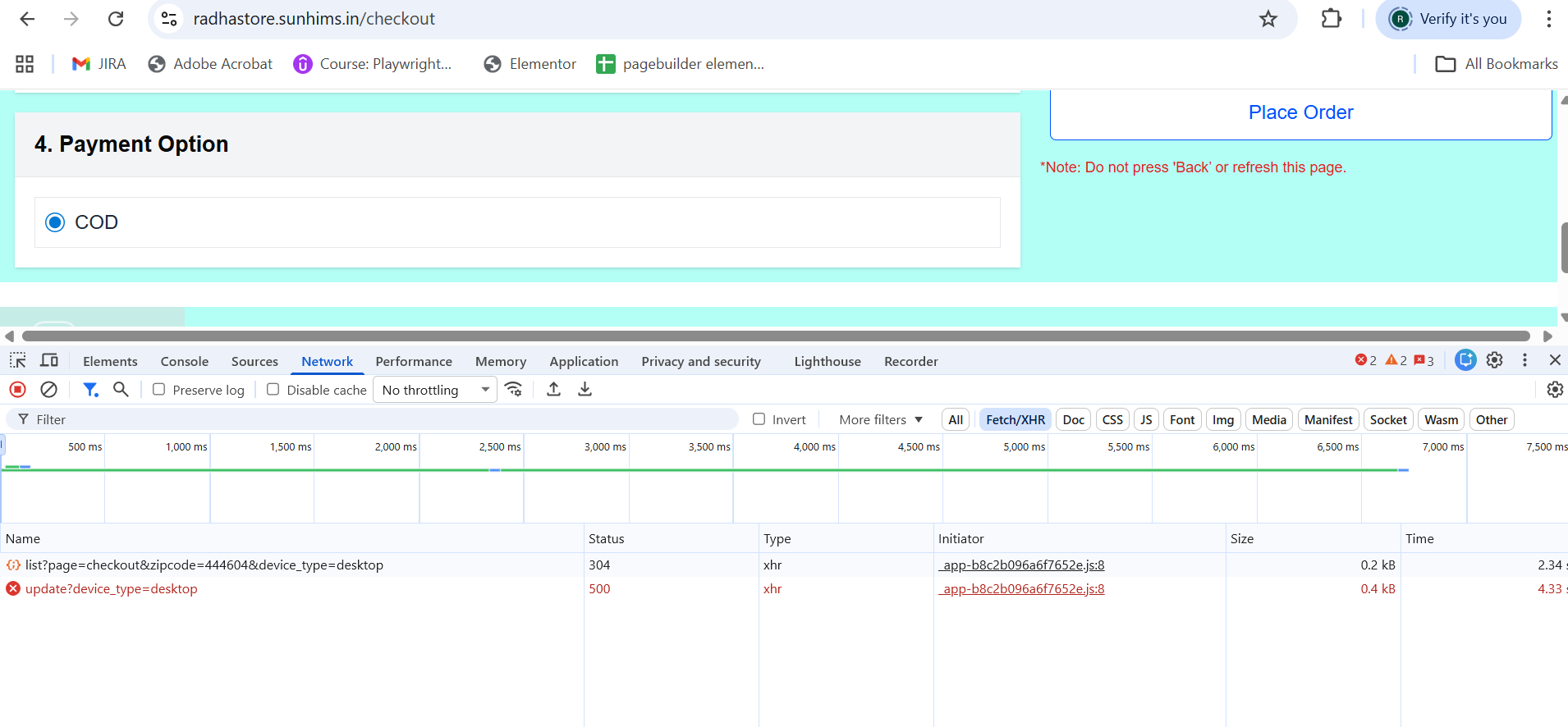
Task: Open Network panel settings gear
Action: click(1555, 390)
